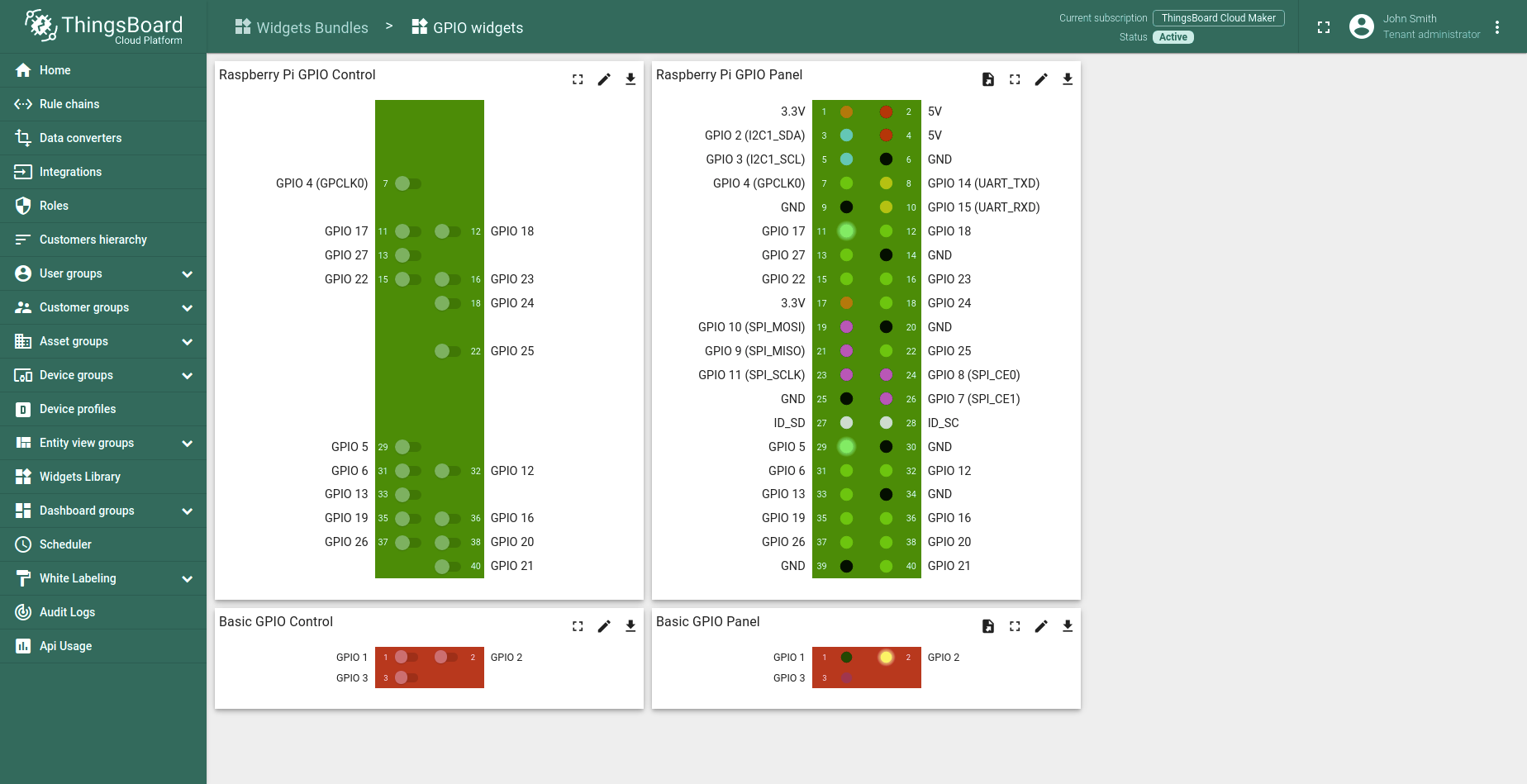This screenshot has width=1527, height=784.
Task: Toggle GPIO 17 switch on pin 11
Action: (407, 231)
